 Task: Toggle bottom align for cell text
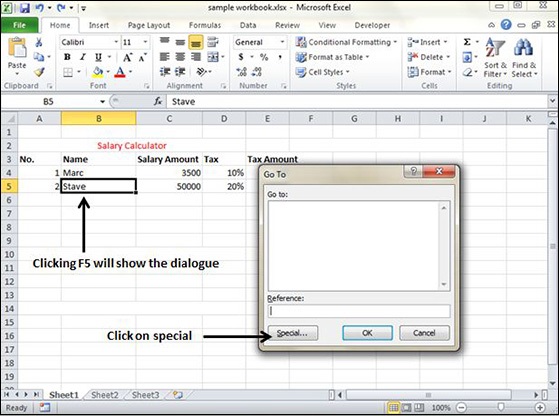[196, 42]
